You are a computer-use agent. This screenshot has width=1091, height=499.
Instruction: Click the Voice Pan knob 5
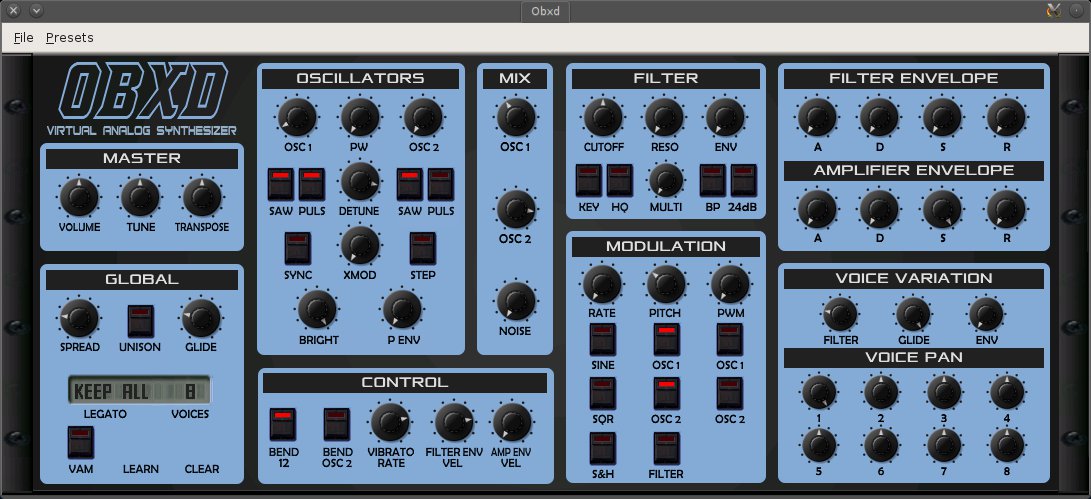coord(819,443)
